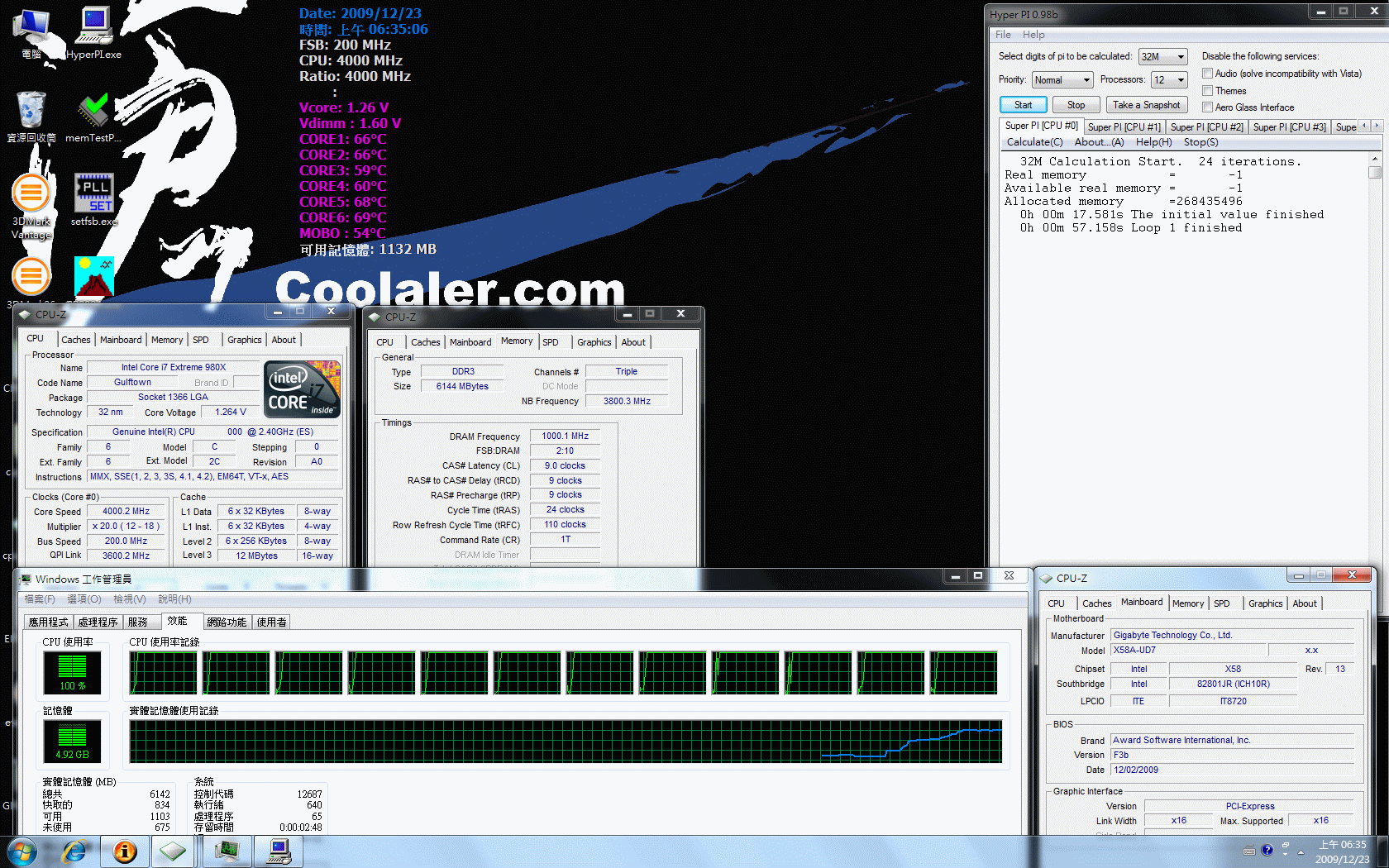1389x868 pixels.
Task: Open the Processors 12 dropdown
Action: coord(1169,79)
